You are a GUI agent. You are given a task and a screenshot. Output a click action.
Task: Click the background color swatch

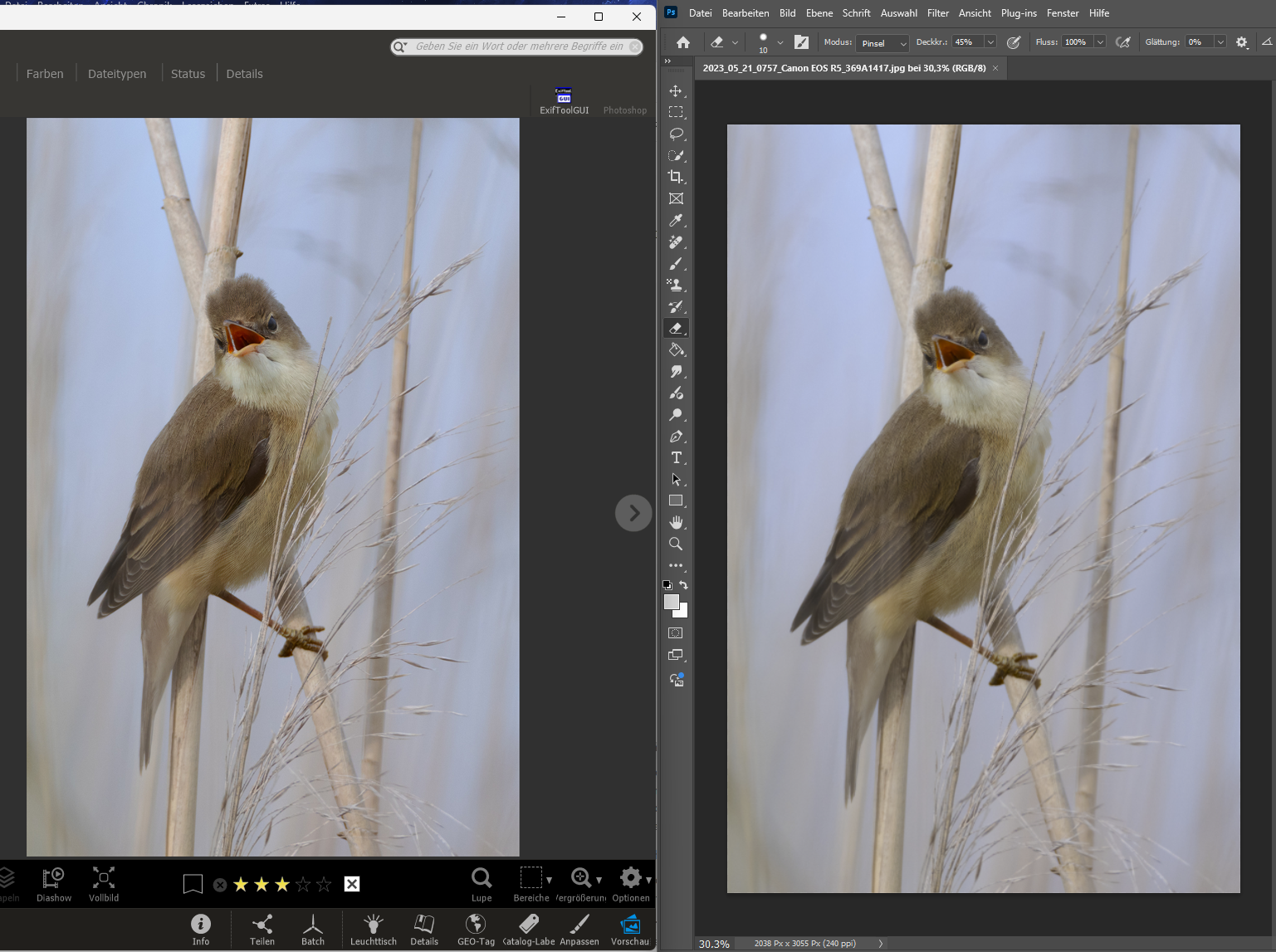click(x=683, y=613)
